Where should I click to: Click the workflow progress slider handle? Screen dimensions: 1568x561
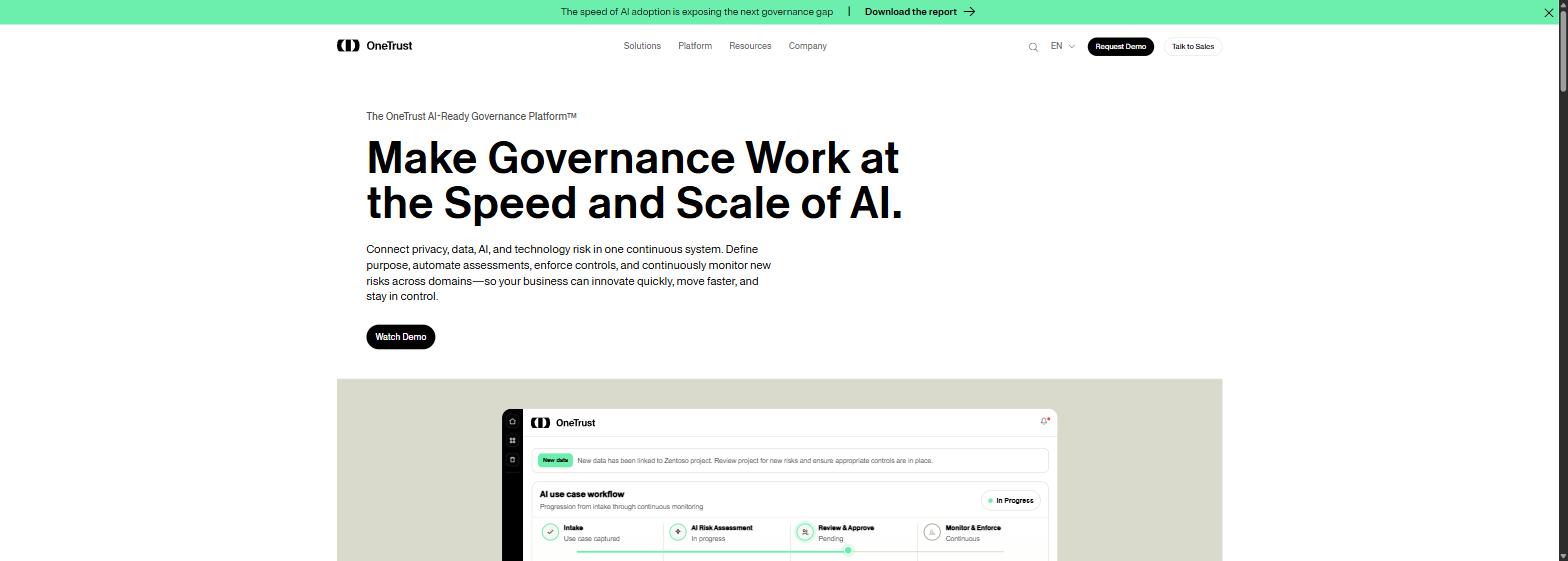(848, 551)
